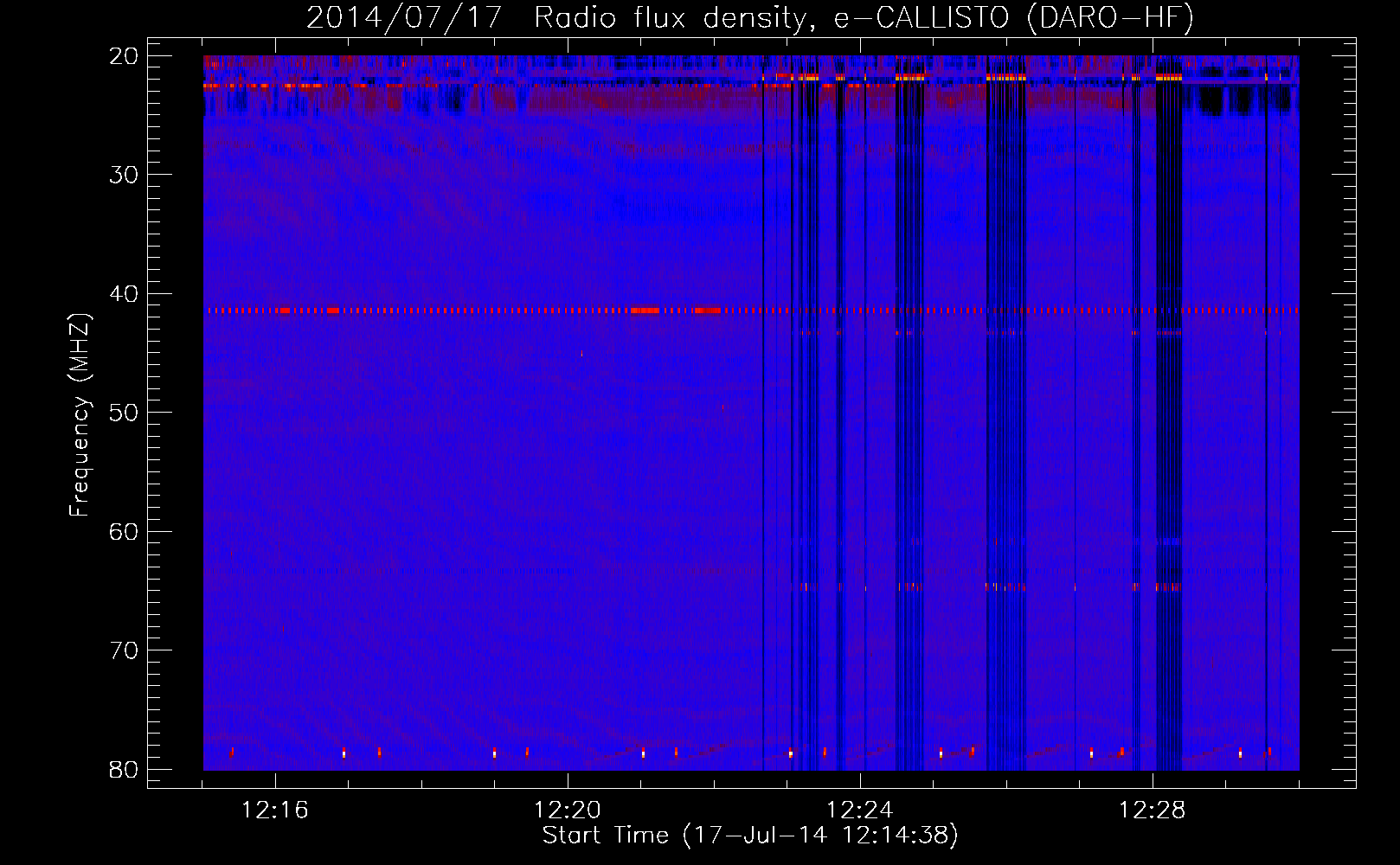Click the 'Frequency (MHZ)' axis label
The width and height of the screenshot is (1400, 865).
tap(80, 416)
